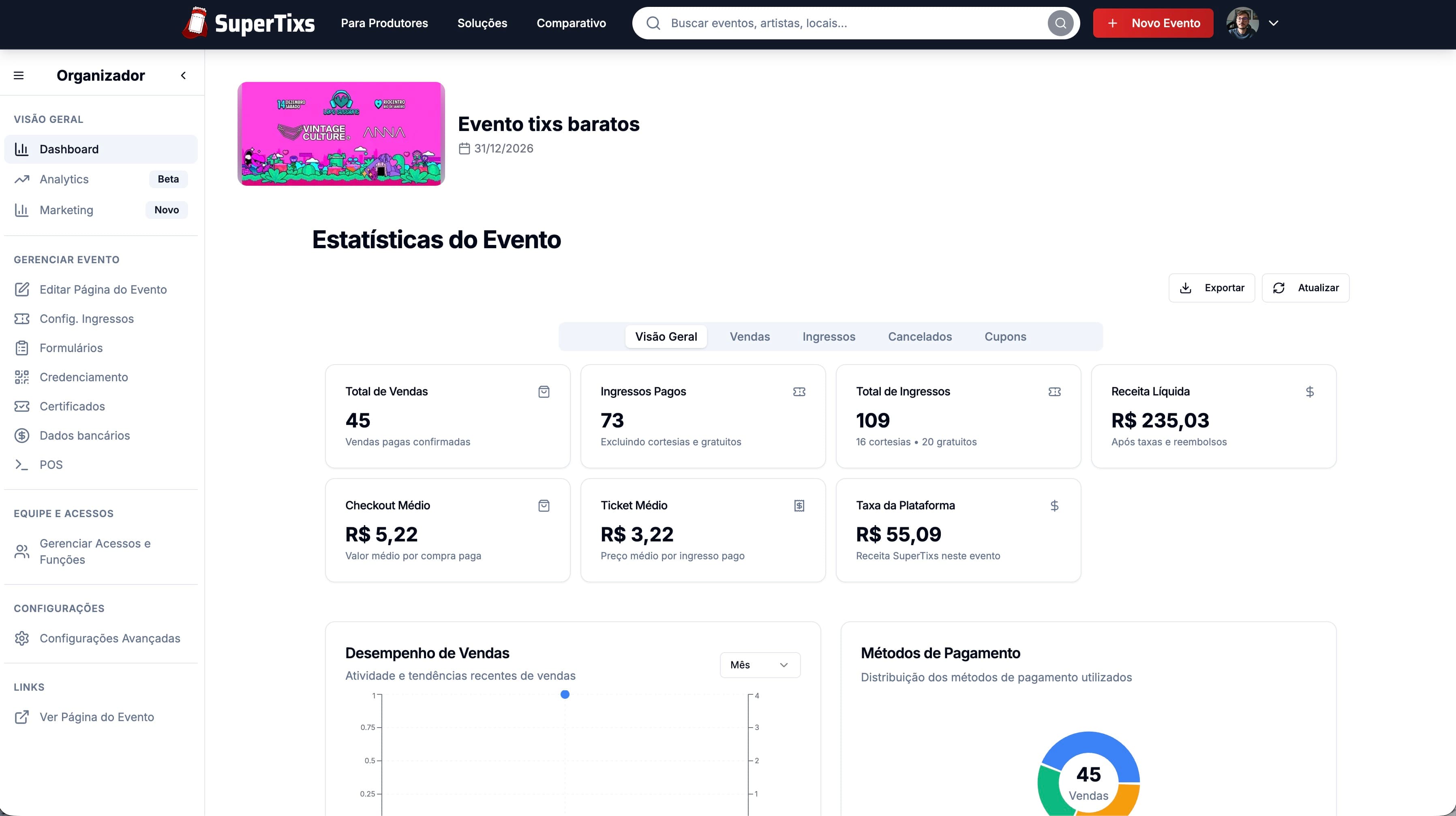
Task: Switch to the Visão Geral tab
Action: coord(666,337)
